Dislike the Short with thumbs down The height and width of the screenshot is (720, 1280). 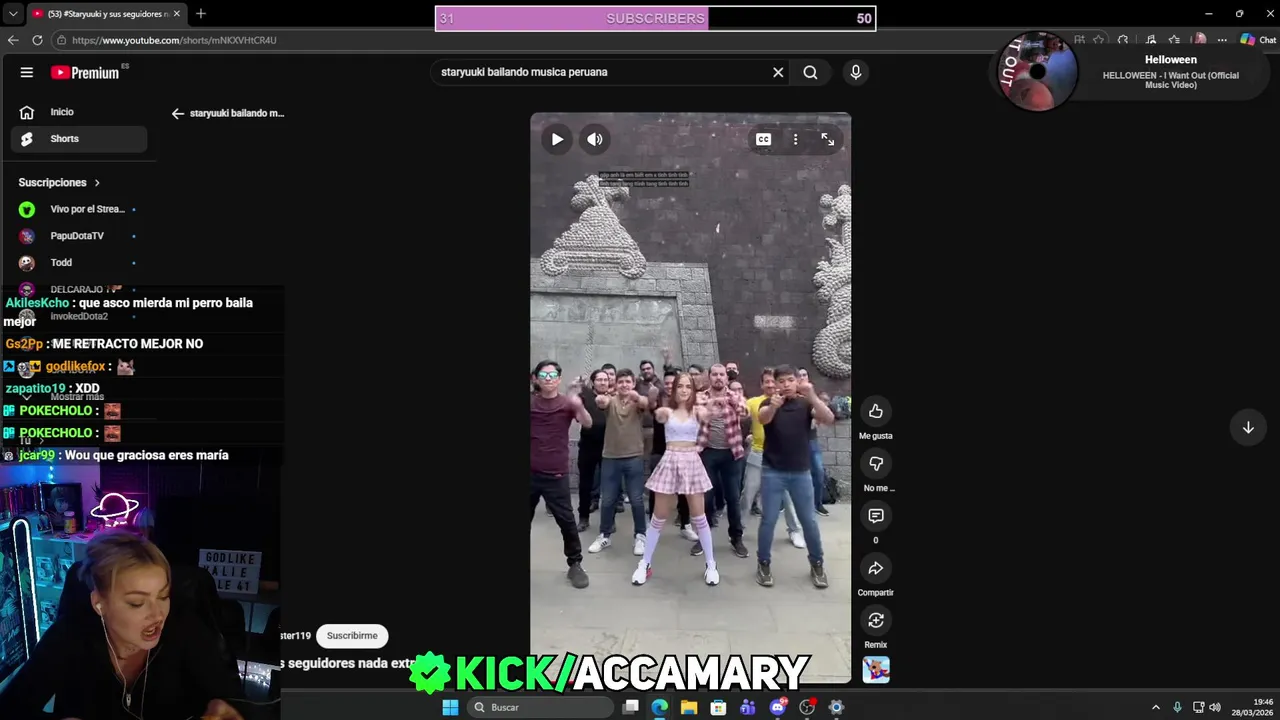[x=876, y=463]
